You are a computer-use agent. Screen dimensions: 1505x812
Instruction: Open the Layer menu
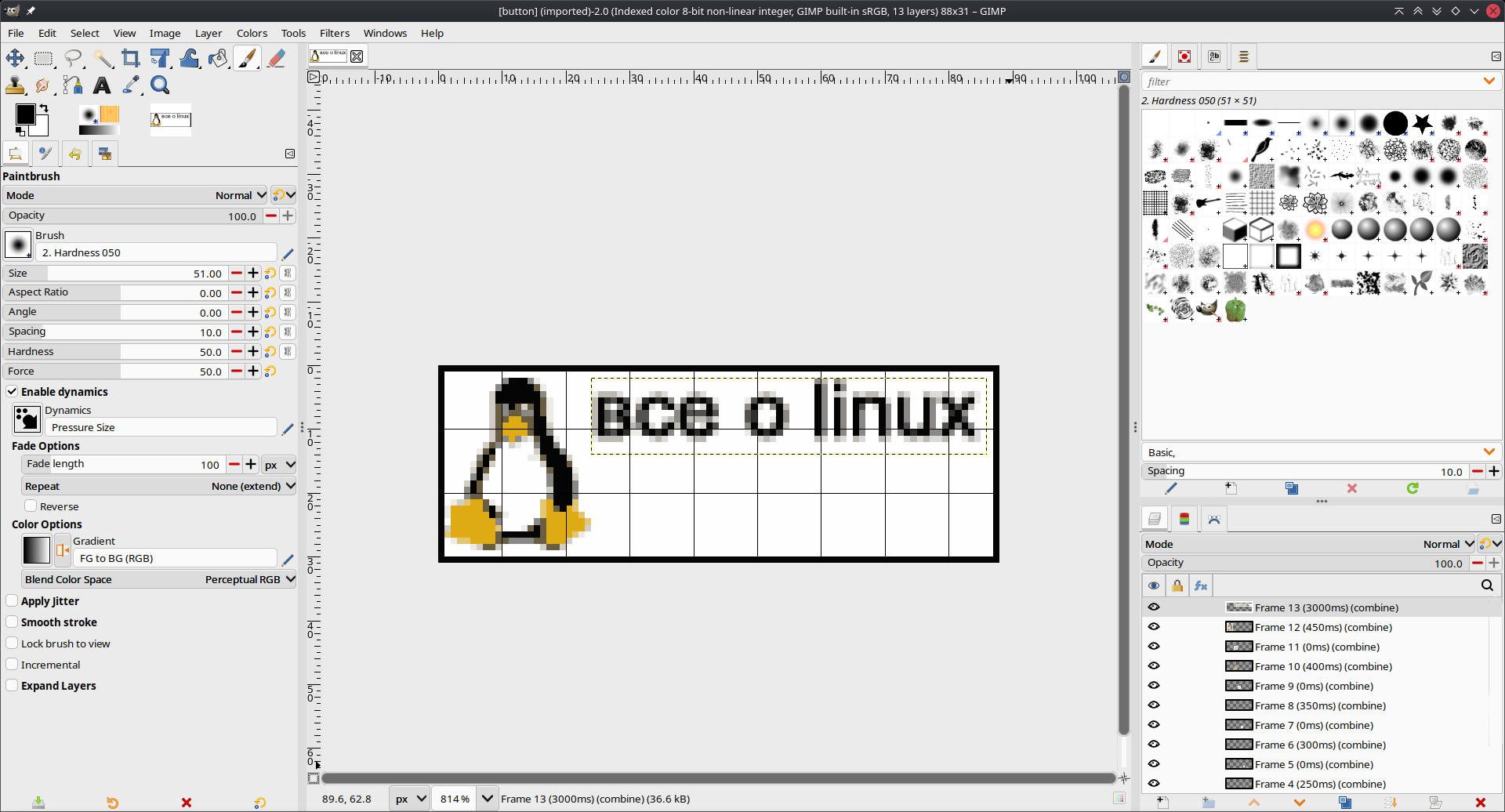[209, 33]
